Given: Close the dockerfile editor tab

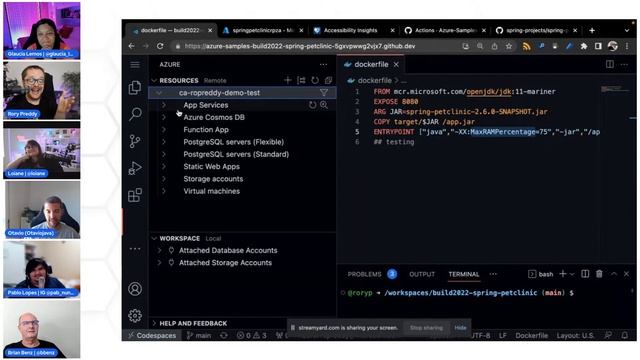Looking at the screenshot, I should point(396,64).
